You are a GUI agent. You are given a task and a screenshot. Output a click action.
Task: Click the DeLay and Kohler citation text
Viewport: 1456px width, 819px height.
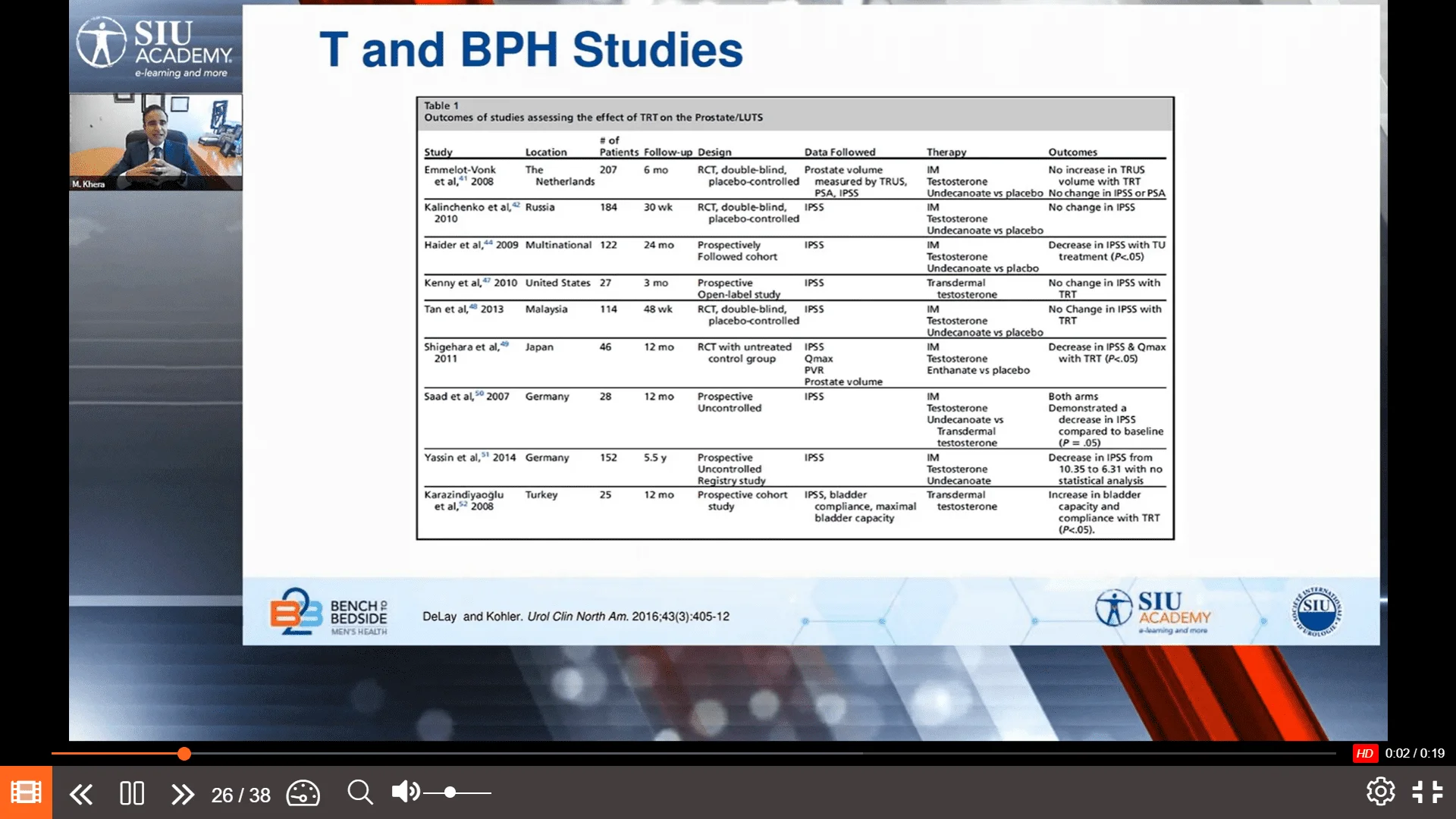click(x=576, y=617)
